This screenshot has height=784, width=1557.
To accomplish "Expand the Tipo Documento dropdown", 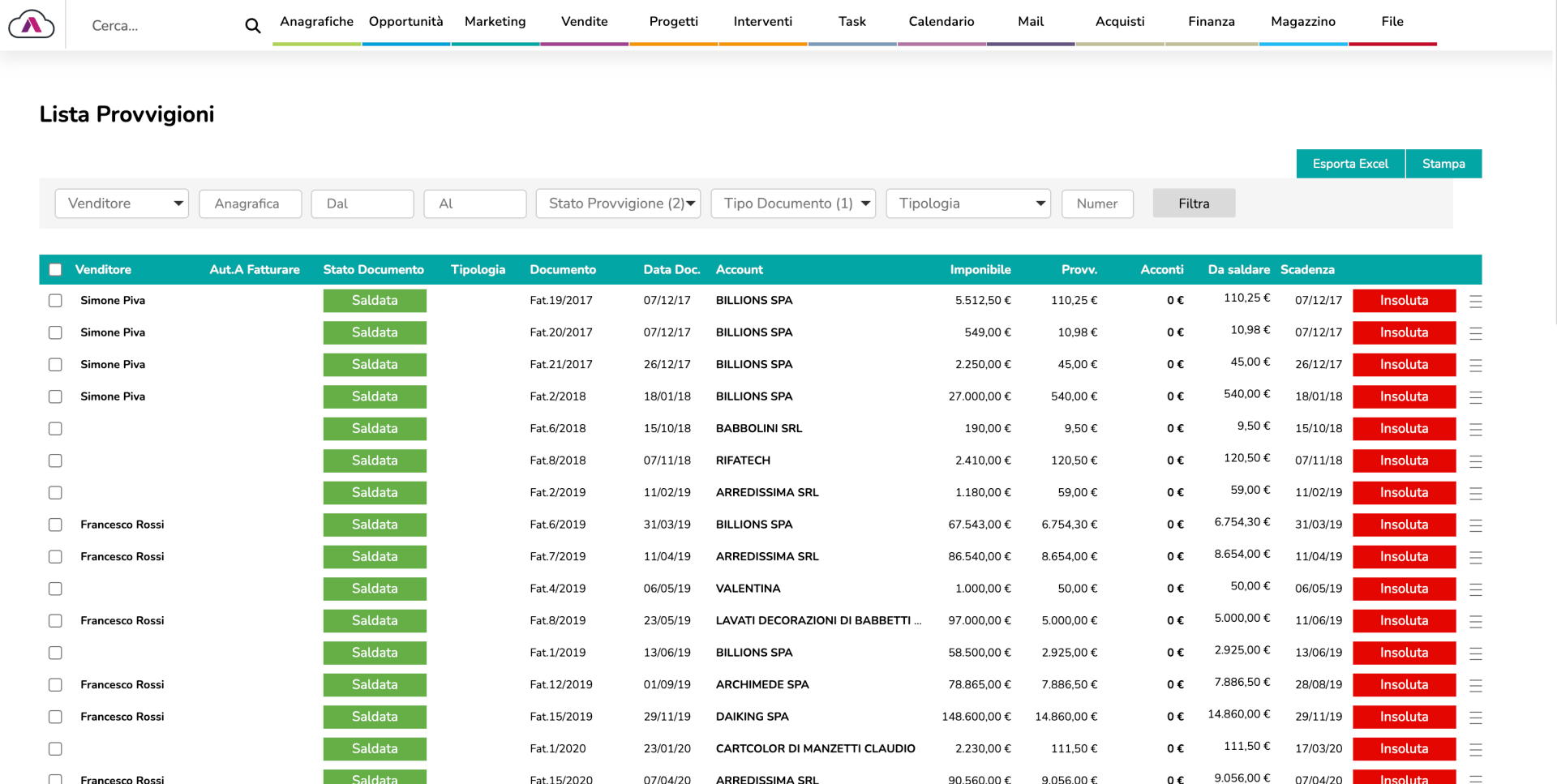I will (x=793, y=203).
